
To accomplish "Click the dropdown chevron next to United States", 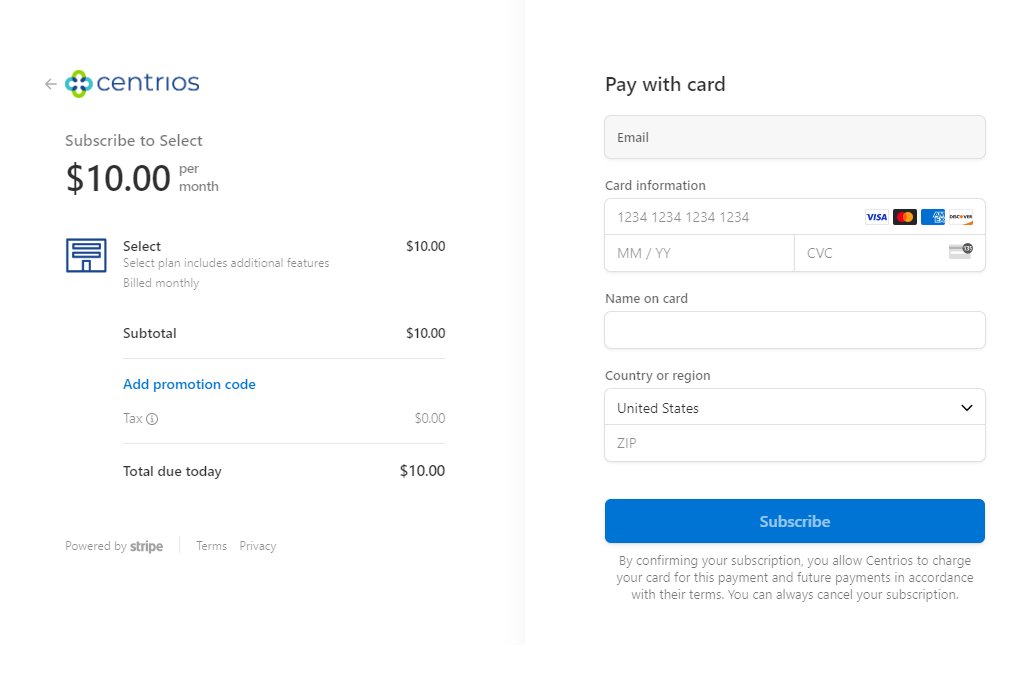I will pyautogui.click(x=967, y=408).
